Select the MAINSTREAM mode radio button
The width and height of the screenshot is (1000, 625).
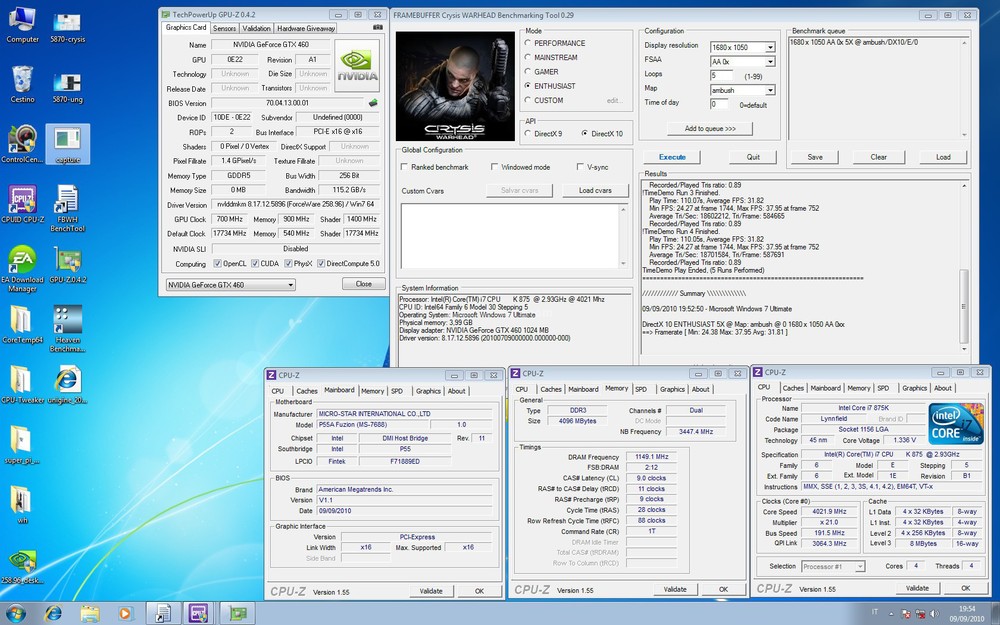point(528,57)
